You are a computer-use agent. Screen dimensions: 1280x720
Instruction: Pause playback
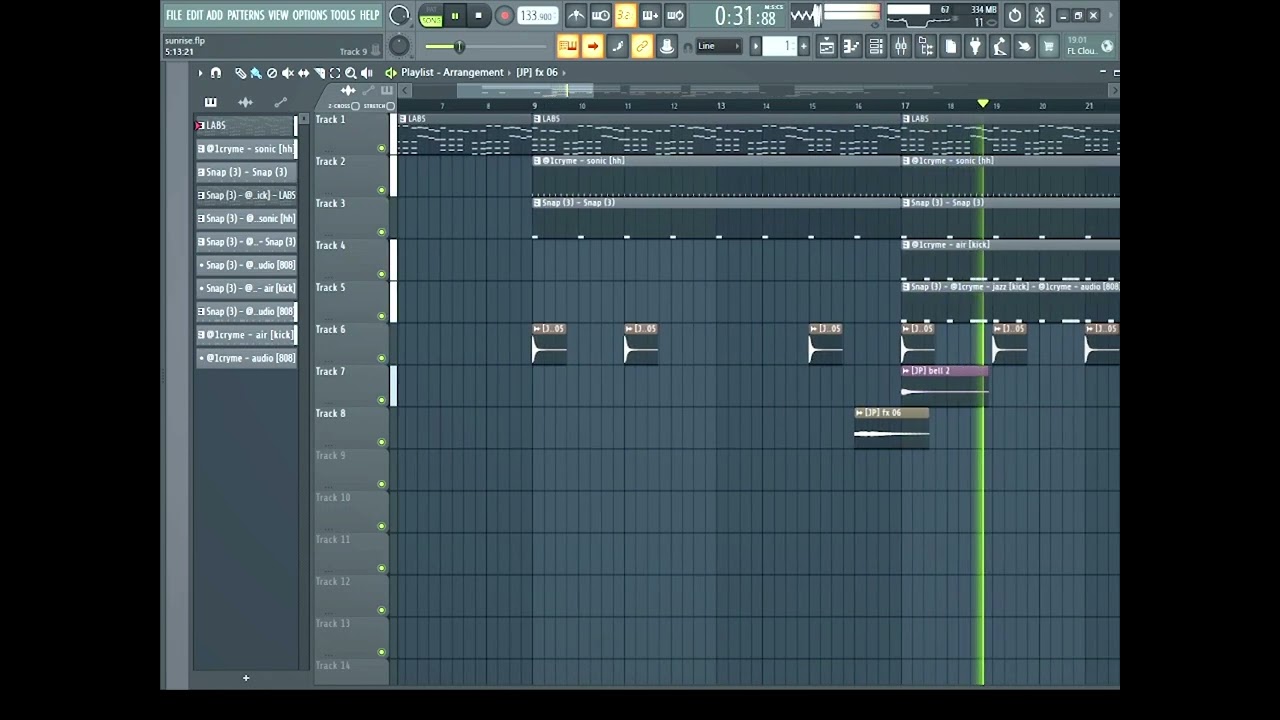click(x=455, y=15)
